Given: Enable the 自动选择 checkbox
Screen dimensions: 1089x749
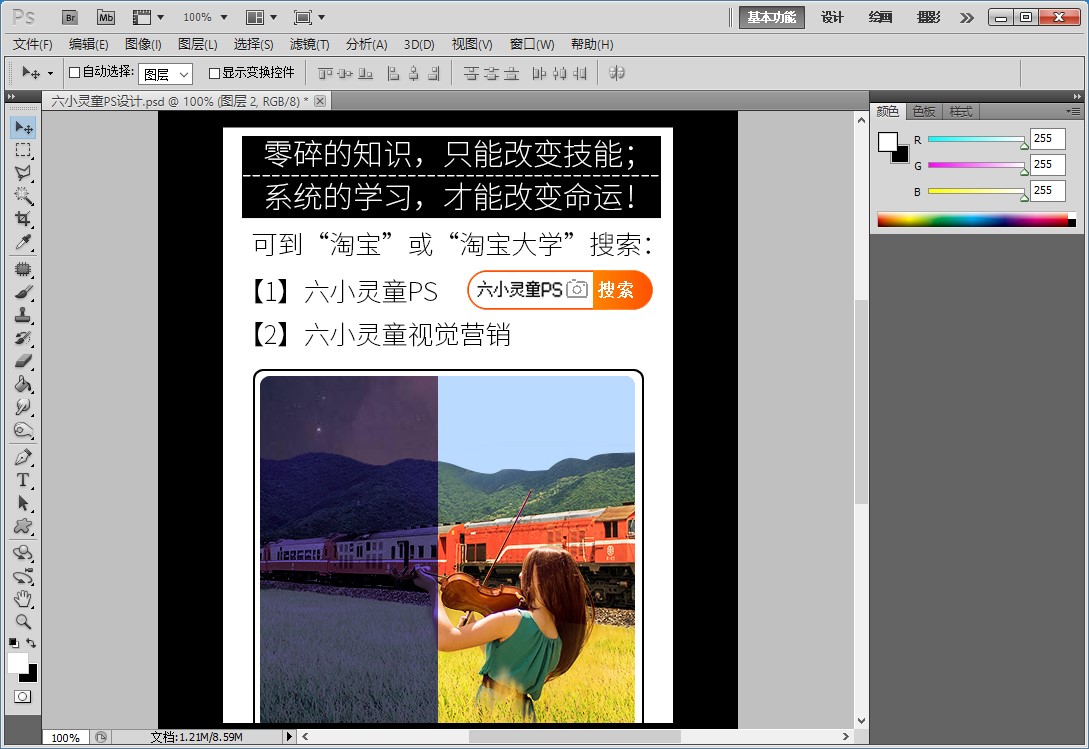Looking at the screenshot, I should coord(74,72).
